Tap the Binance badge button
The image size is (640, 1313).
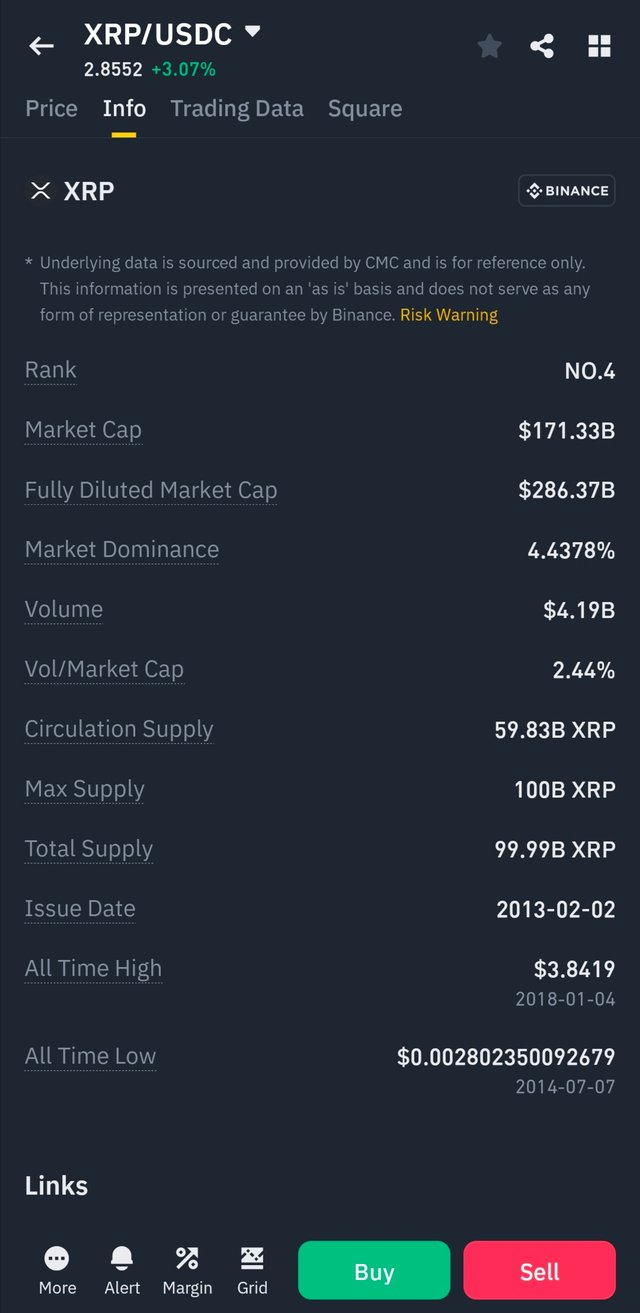click(x=566, y=191)
